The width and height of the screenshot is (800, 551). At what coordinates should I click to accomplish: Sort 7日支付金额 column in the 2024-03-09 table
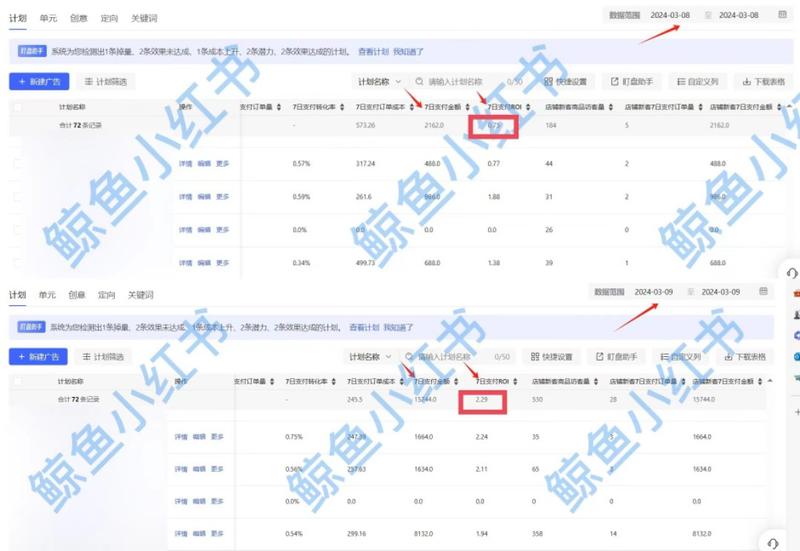(x=456, y=381)
